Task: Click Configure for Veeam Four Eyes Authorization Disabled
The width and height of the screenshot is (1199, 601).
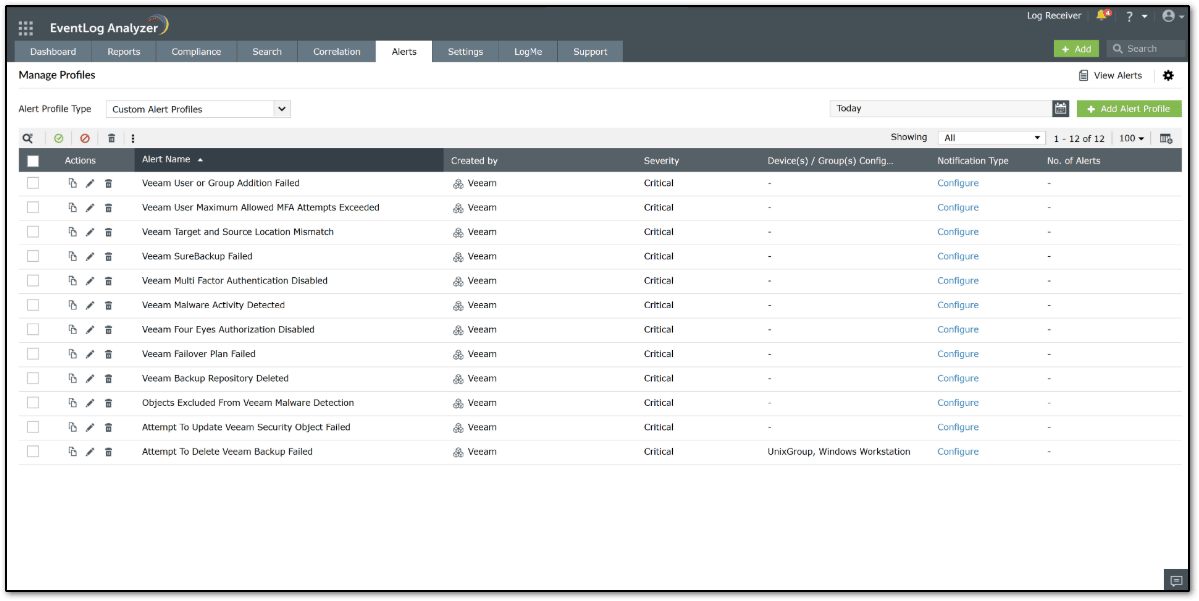Action: [957, 330]
